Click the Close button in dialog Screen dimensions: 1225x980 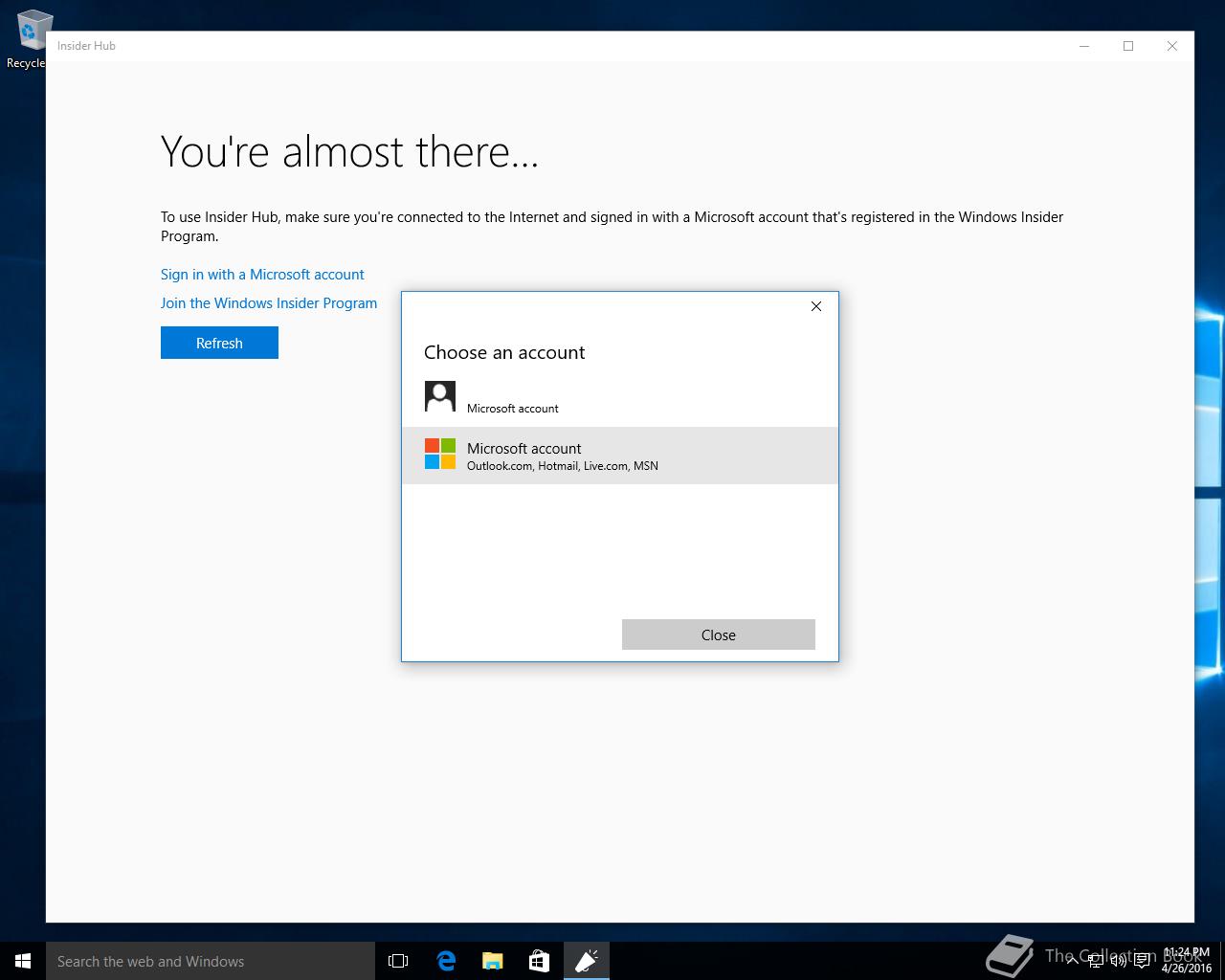click(719, 635)
